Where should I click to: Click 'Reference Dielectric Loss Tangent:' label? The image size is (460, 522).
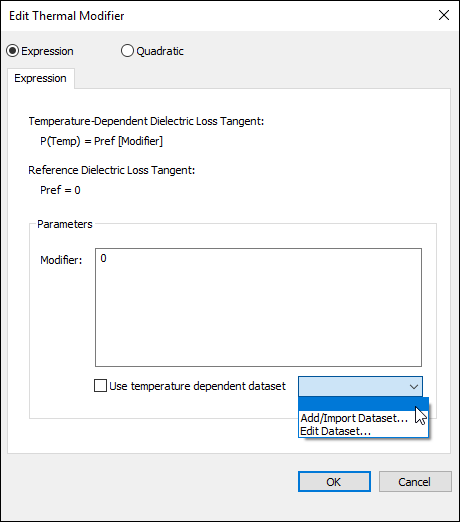coord(112,170)
